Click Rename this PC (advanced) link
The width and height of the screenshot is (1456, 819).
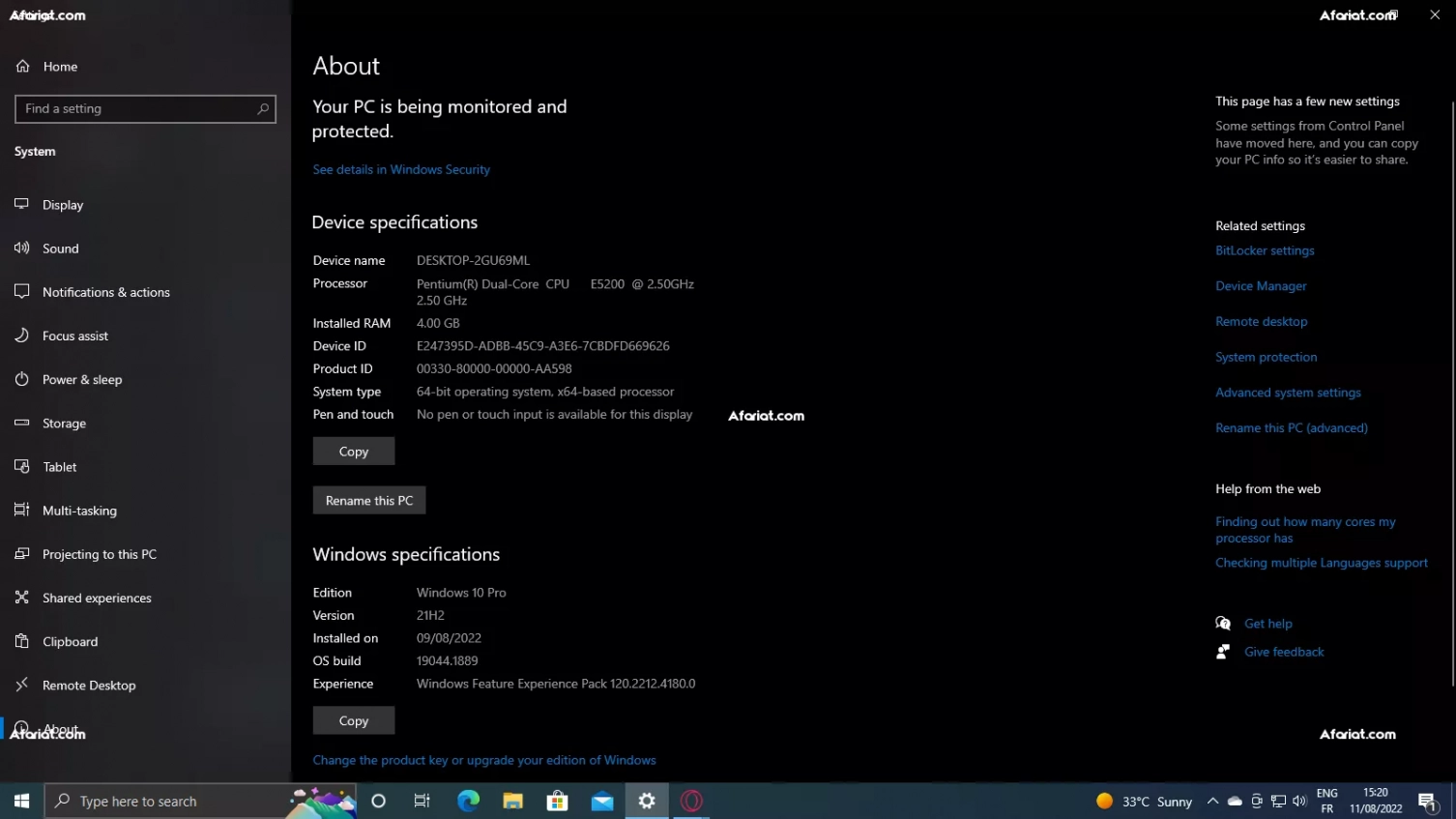tap(1291, 428)
